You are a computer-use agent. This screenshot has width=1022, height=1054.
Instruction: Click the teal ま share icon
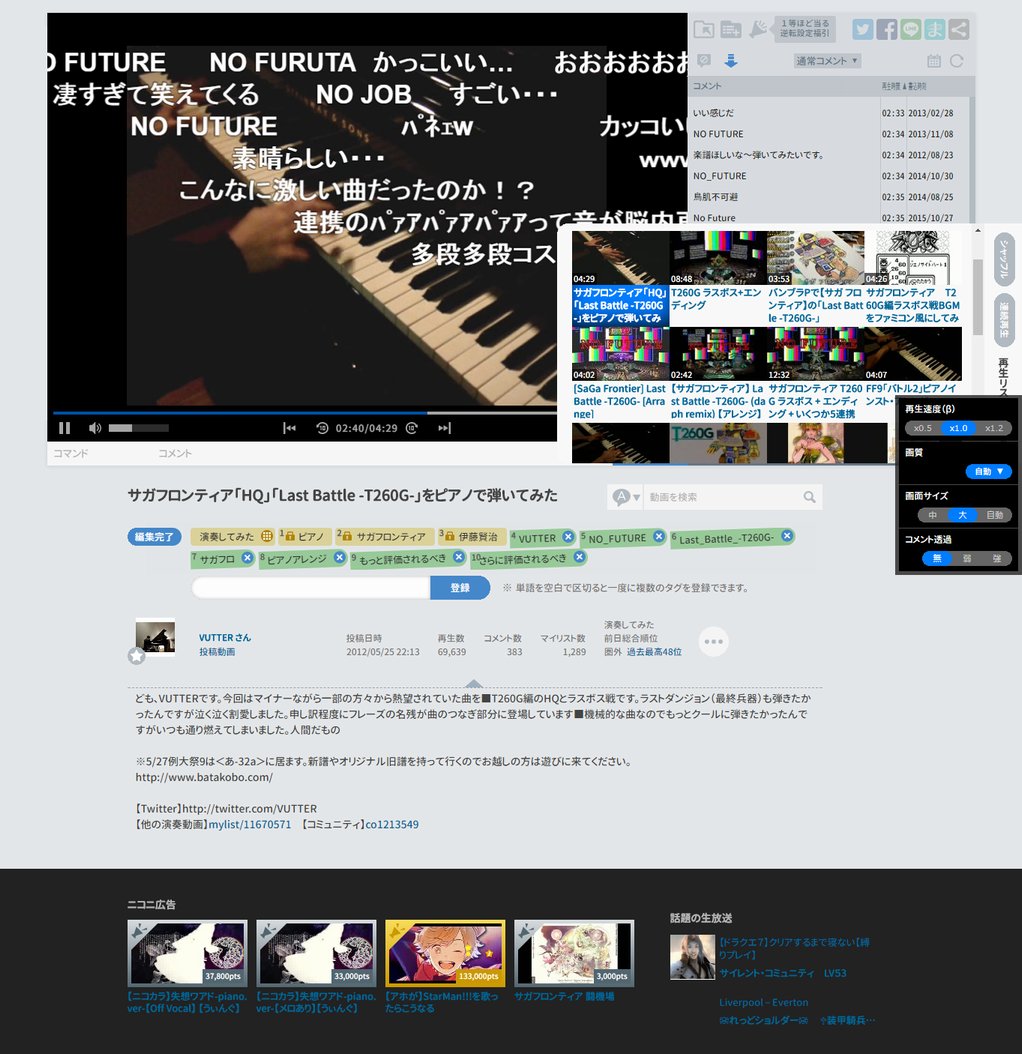tap(935, 29)
